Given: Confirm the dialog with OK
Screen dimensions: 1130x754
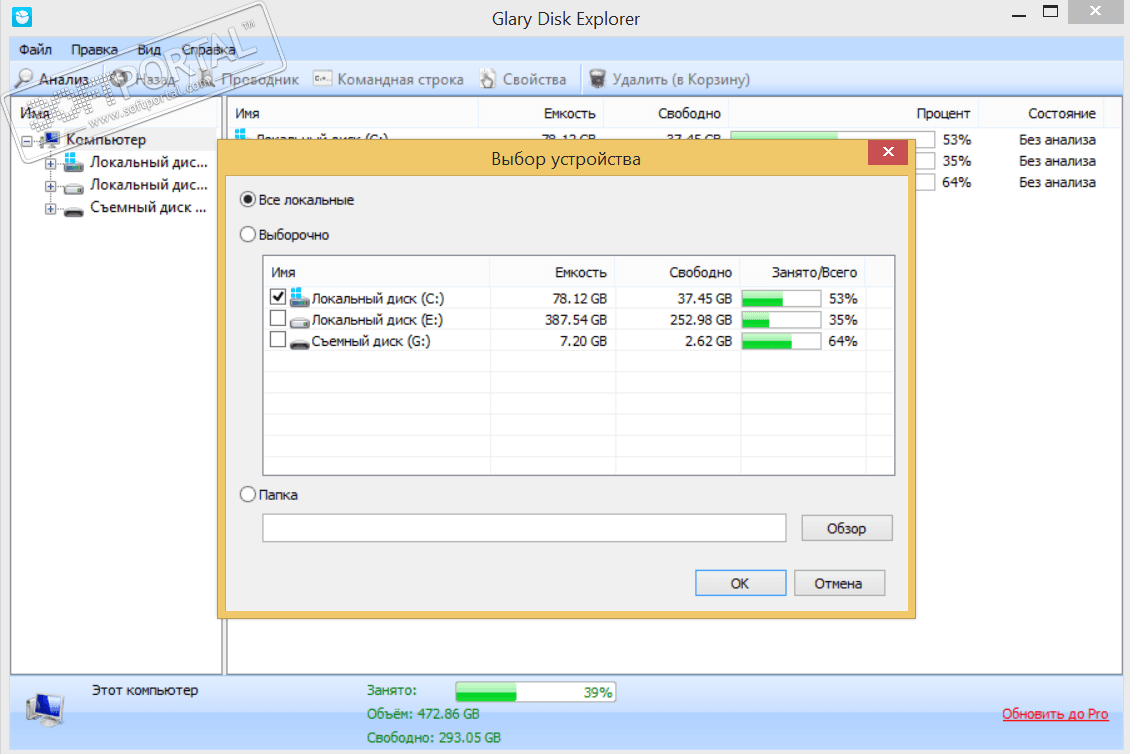Looking at the screenshot, I should click(x=740, y=583).
